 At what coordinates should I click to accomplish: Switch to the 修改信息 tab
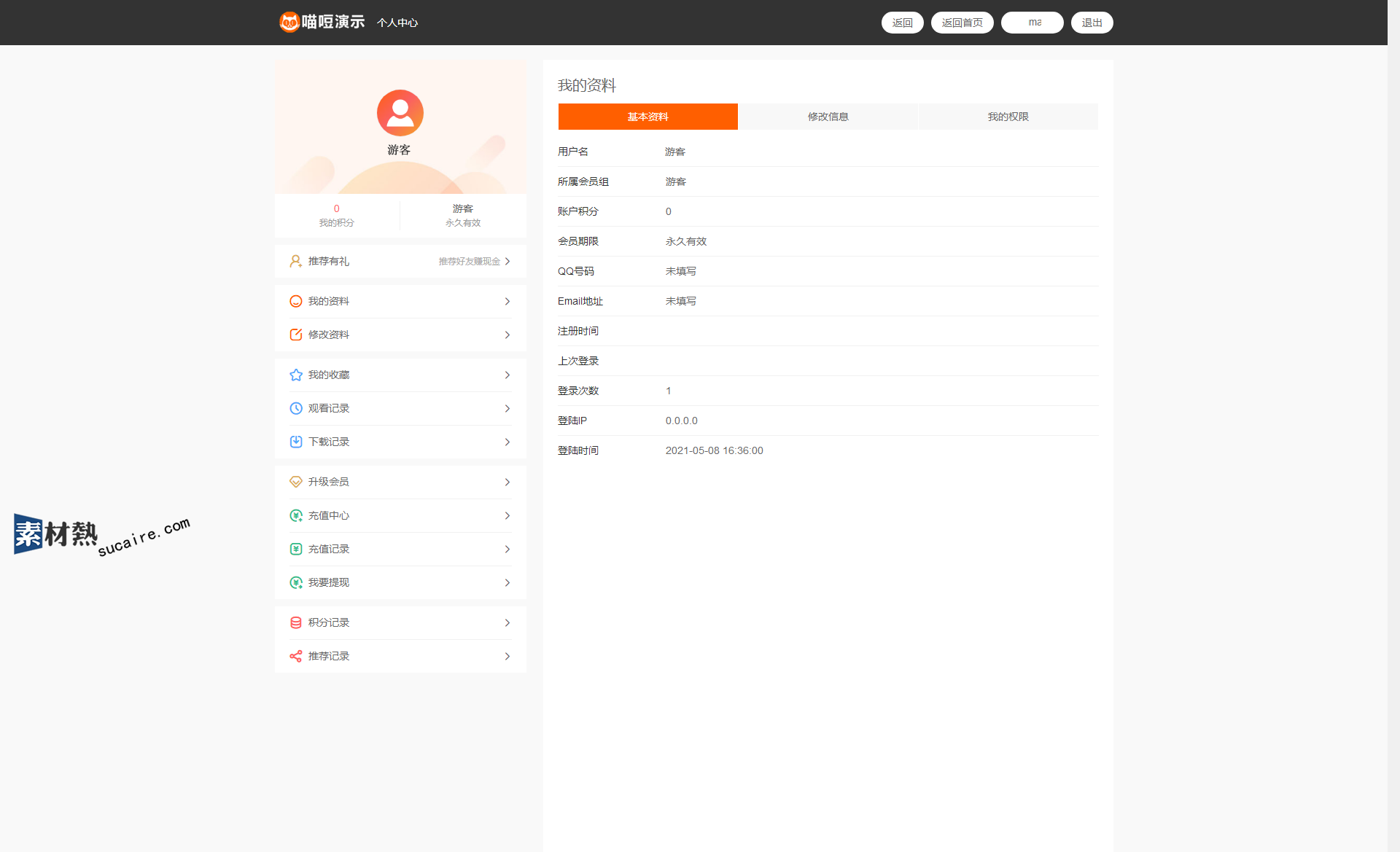[828, 117]
